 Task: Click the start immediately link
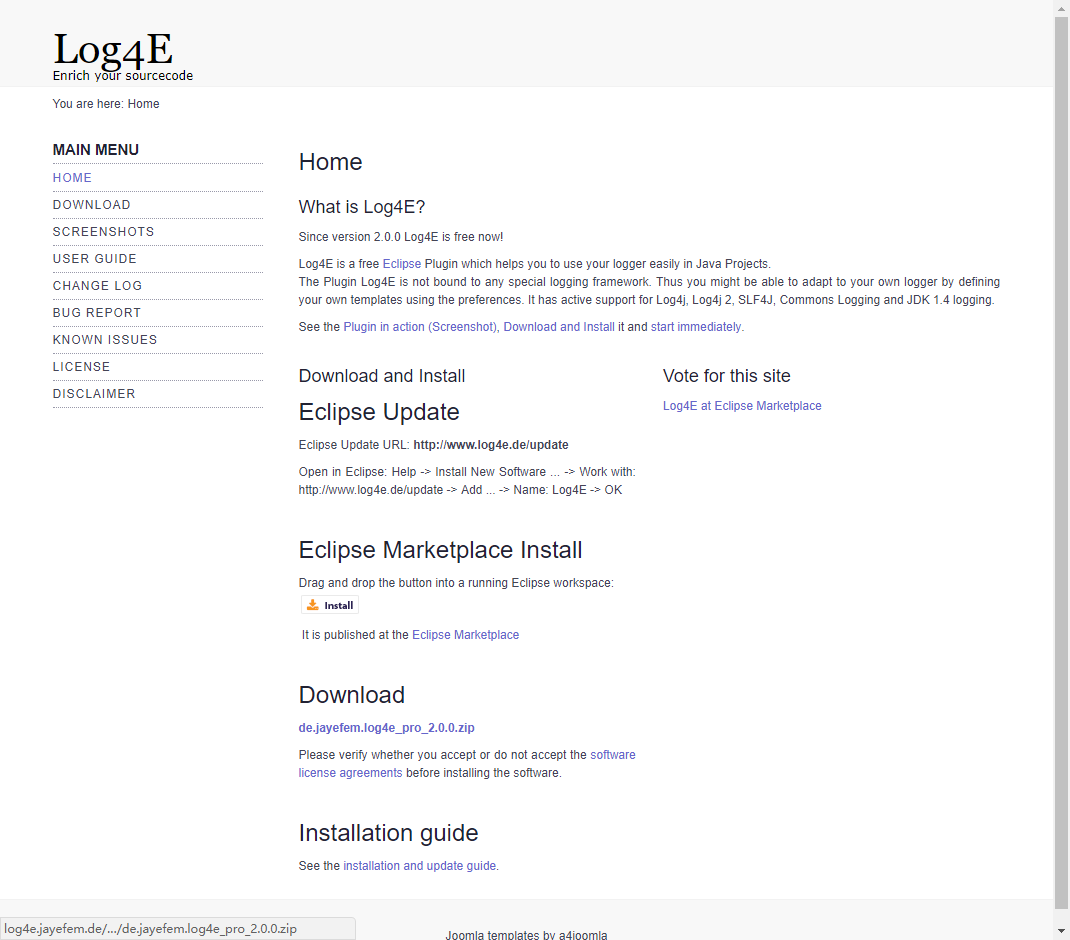pyautogui.click(x=696, y=327)
